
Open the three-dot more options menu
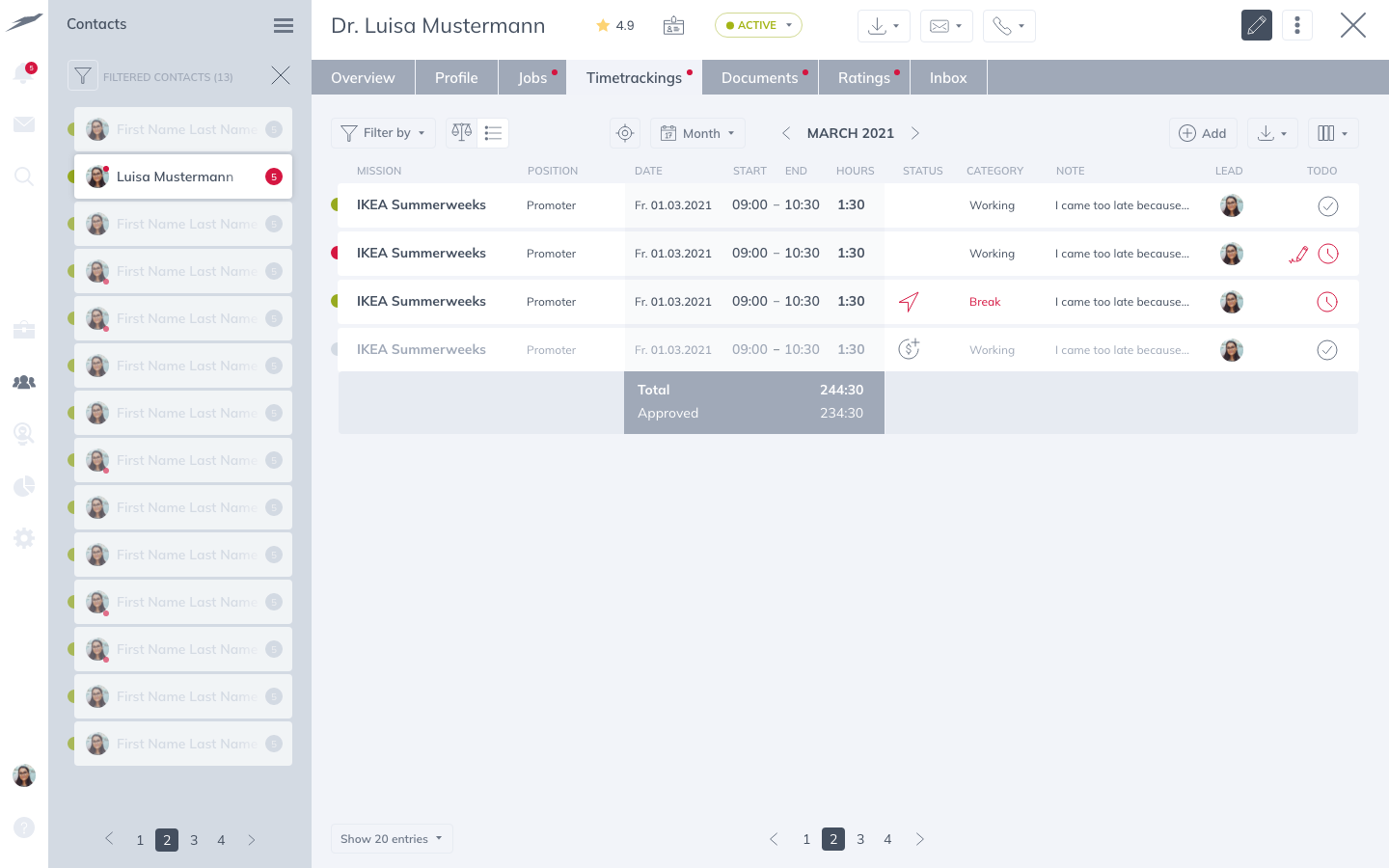pyautogui.click(x=1297, y=26)
